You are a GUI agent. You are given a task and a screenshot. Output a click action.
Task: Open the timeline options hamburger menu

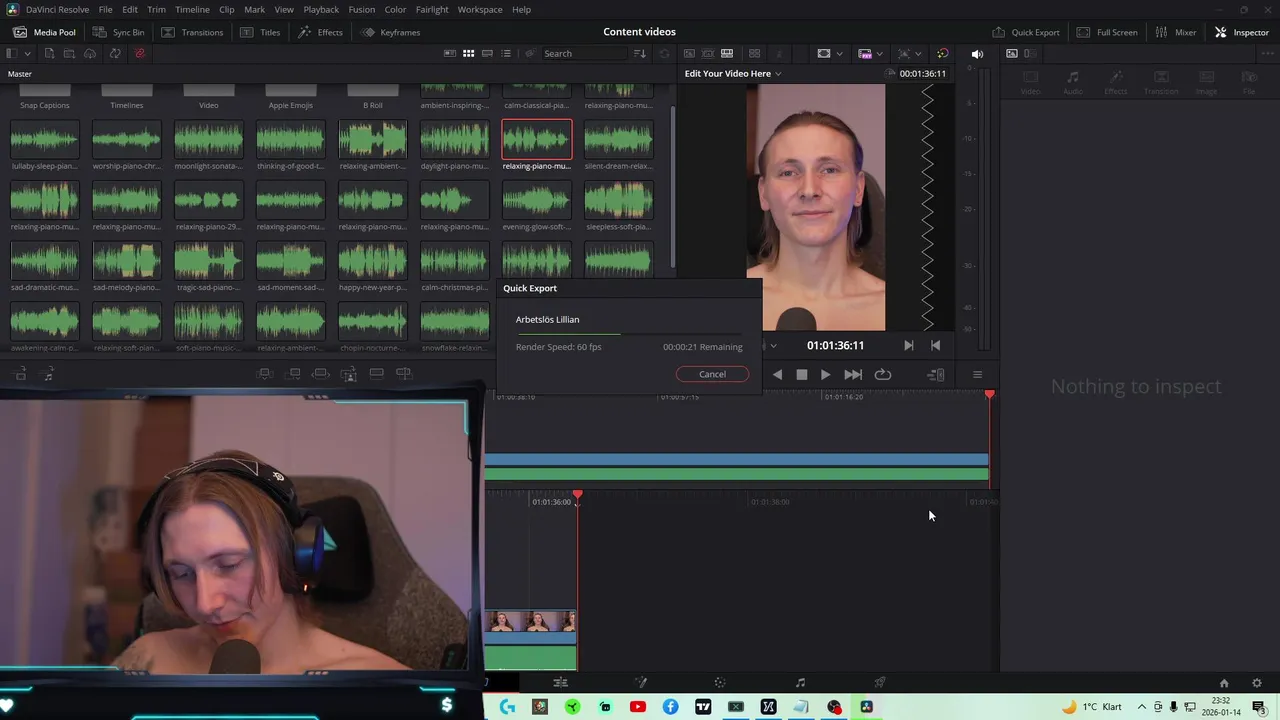pos(977,374)
